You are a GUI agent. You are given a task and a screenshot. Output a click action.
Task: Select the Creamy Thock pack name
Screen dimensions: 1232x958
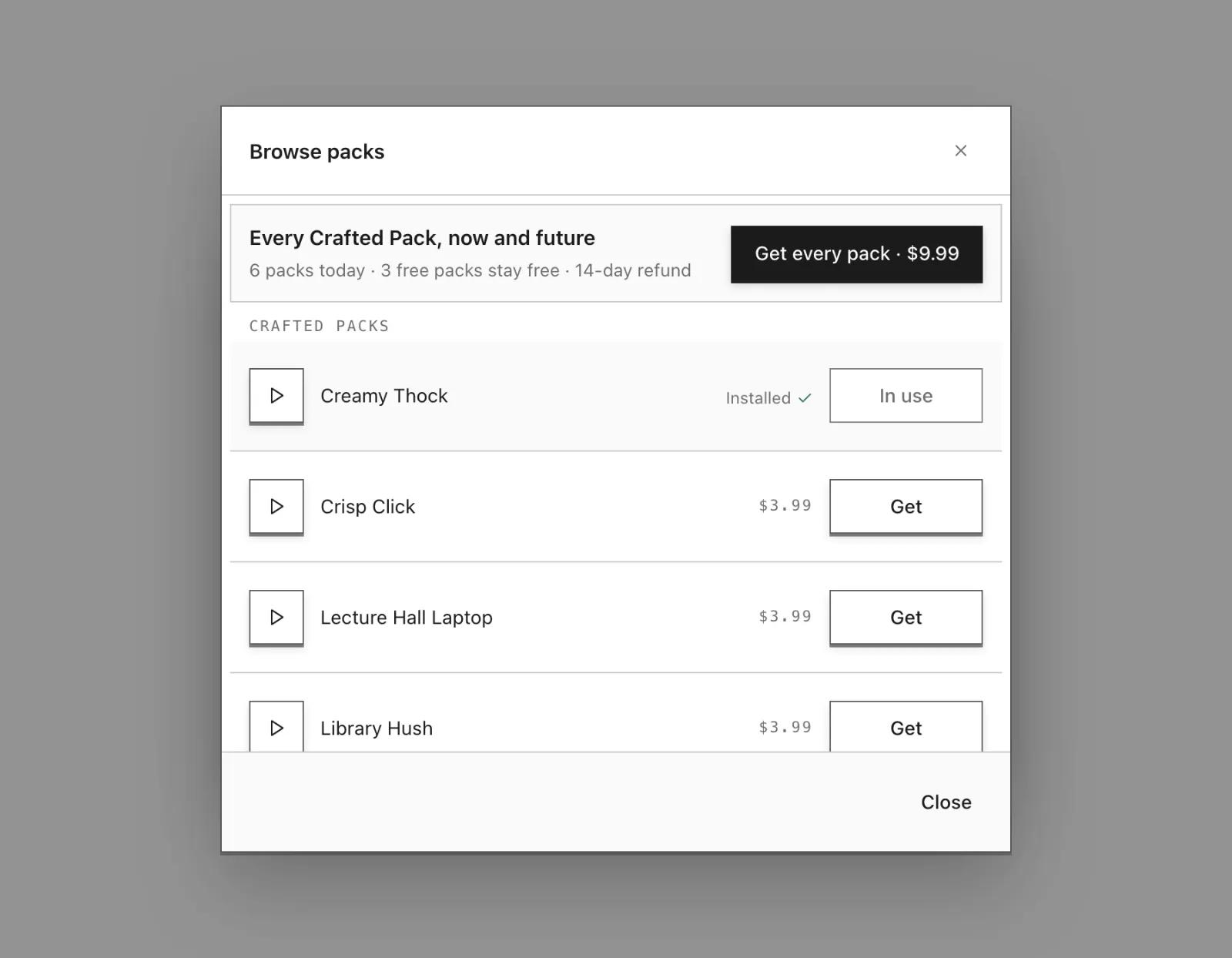pyautogui.click(x=383, y=396)
